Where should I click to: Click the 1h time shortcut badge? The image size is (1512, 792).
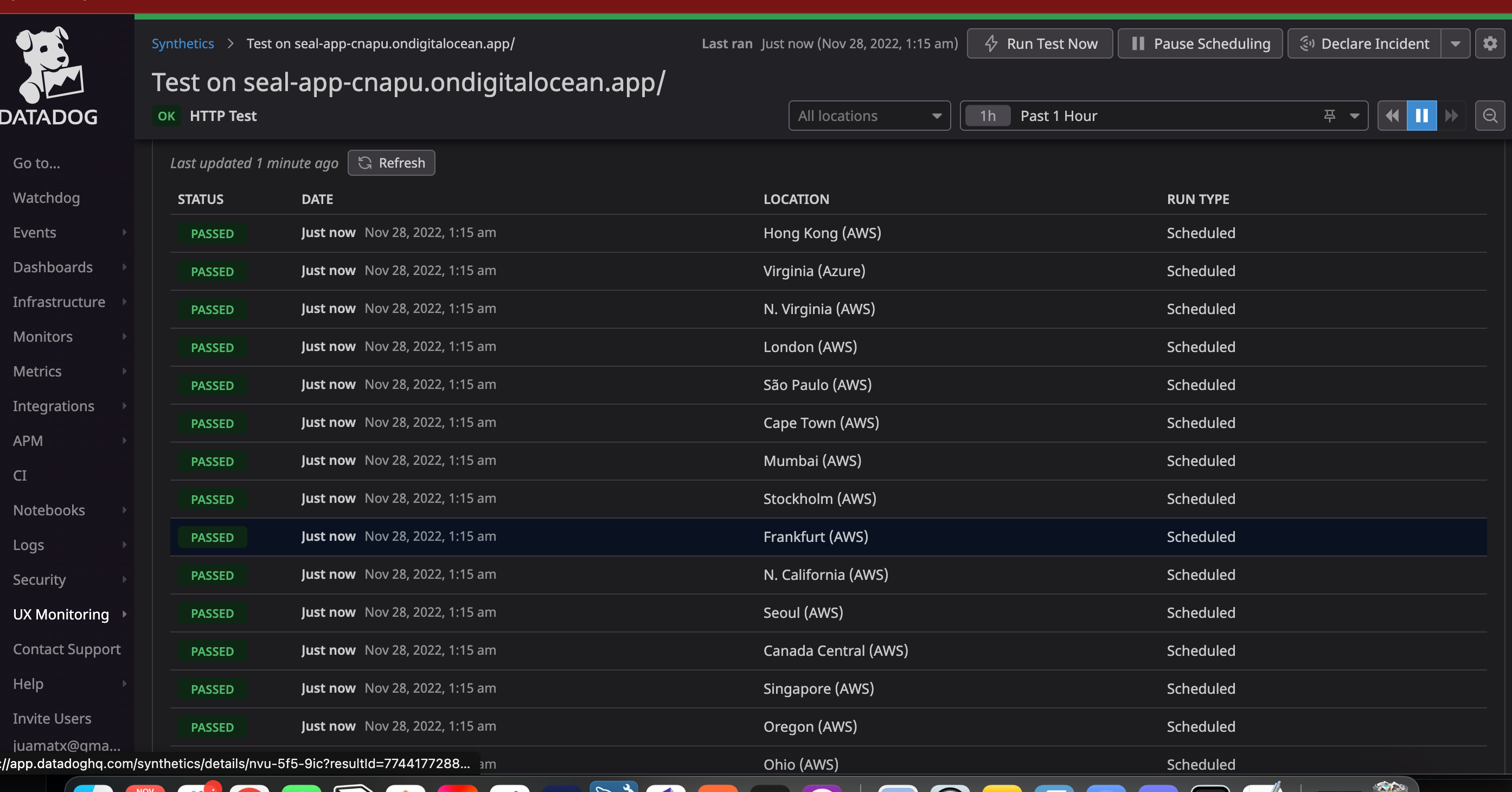point(988,116)
